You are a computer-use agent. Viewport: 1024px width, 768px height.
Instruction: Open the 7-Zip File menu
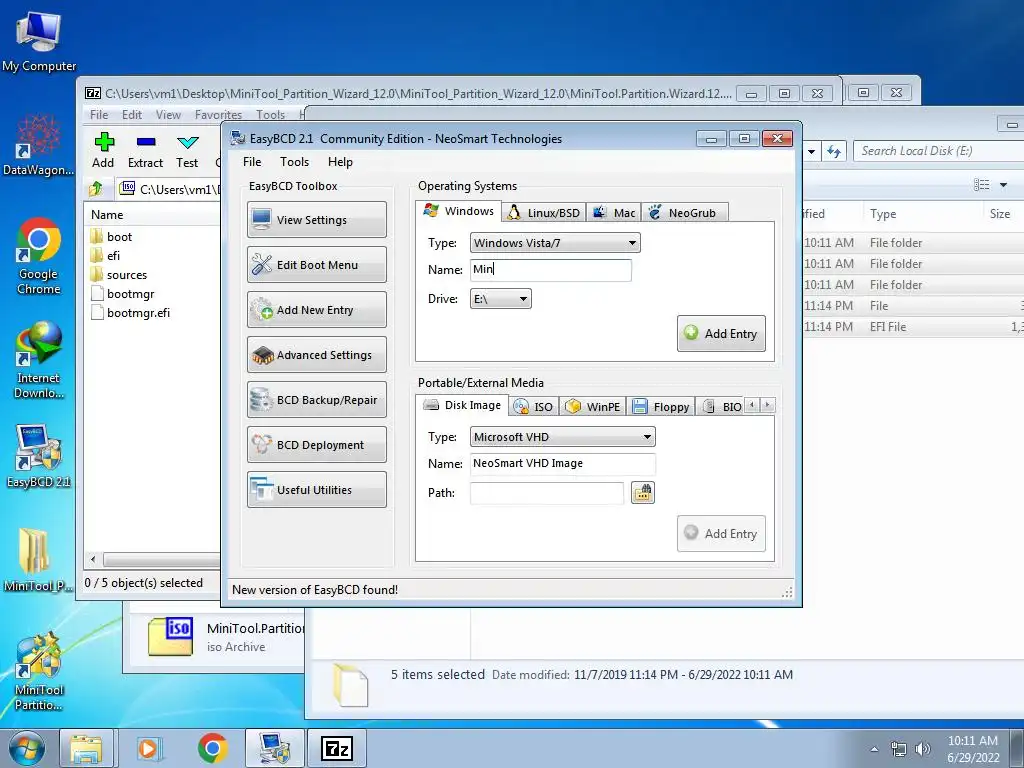point(99,115)
